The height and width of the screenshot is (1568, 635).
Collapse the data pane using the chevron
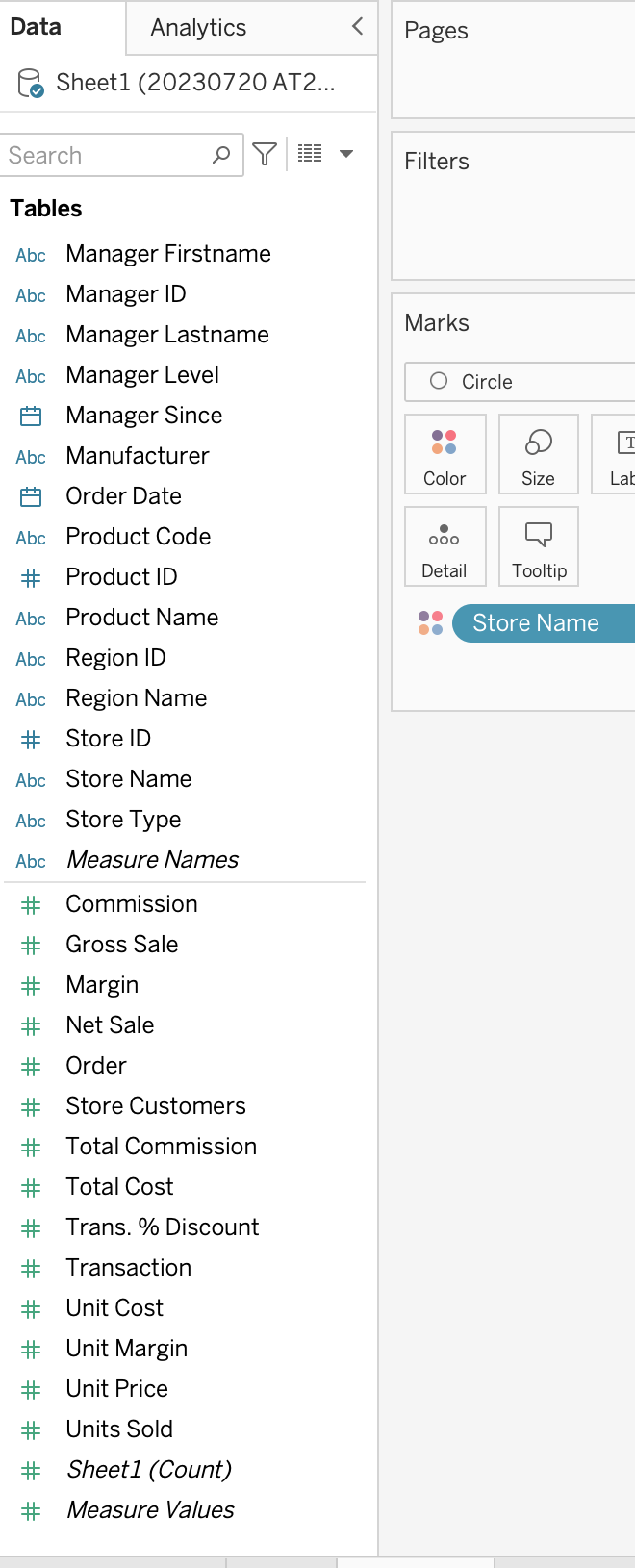pos(355,28)
